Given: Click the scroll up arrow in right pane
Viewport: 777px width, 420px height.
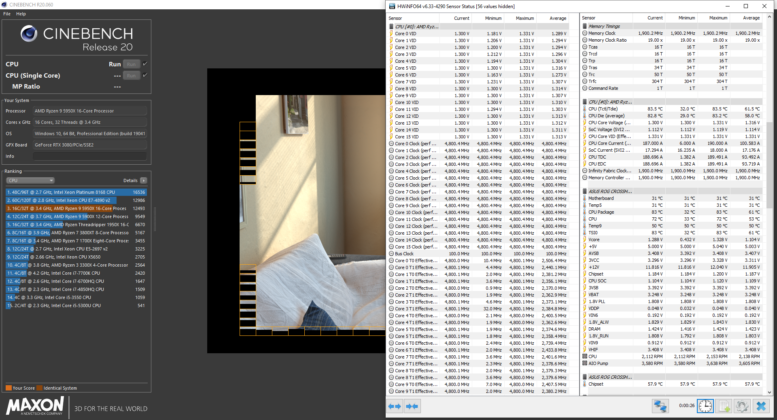Looking at the screenshot, I should click(769, 17).
